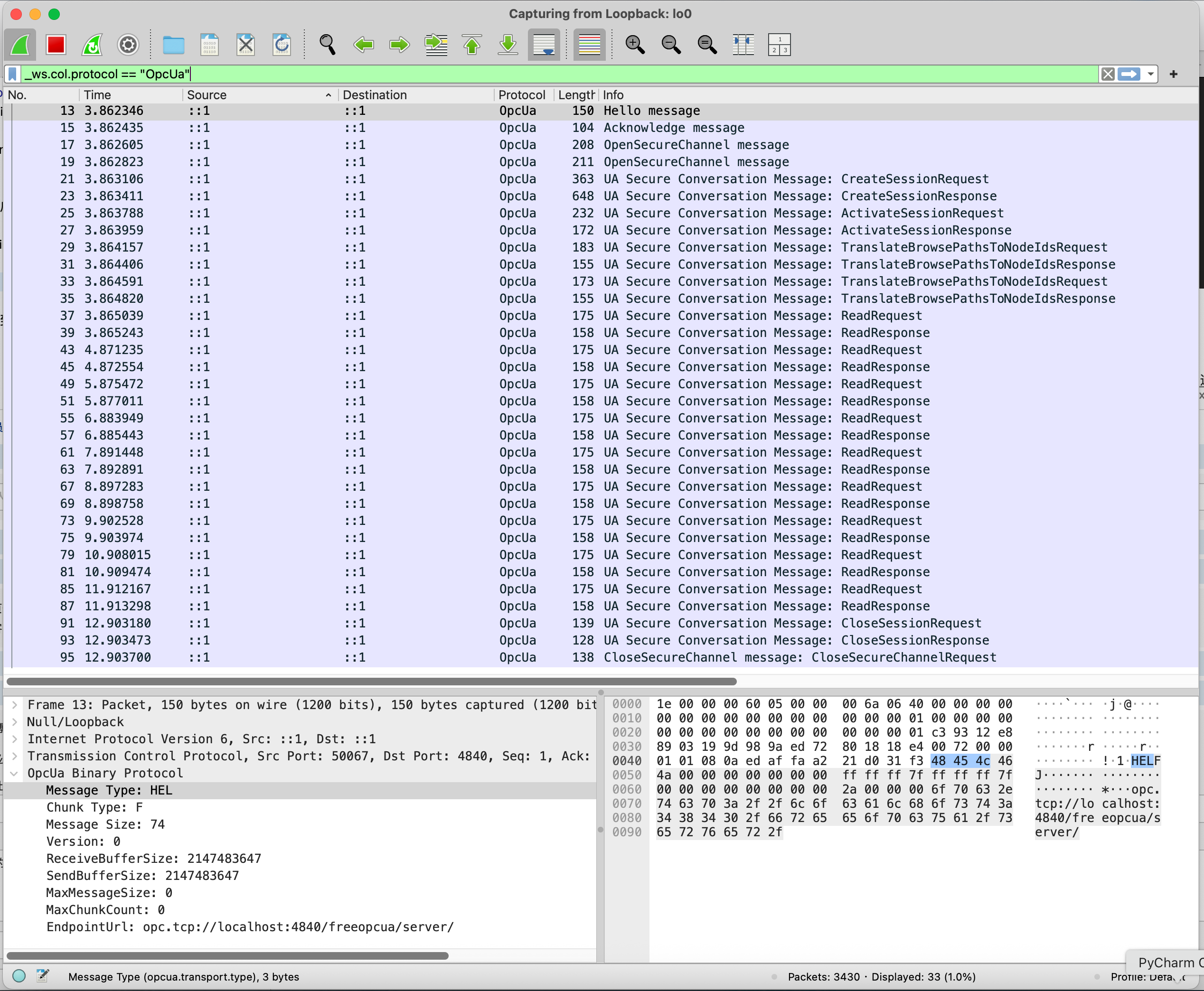Click the Find packet magnifier icon
The image size is (1204, 991).
327,45
